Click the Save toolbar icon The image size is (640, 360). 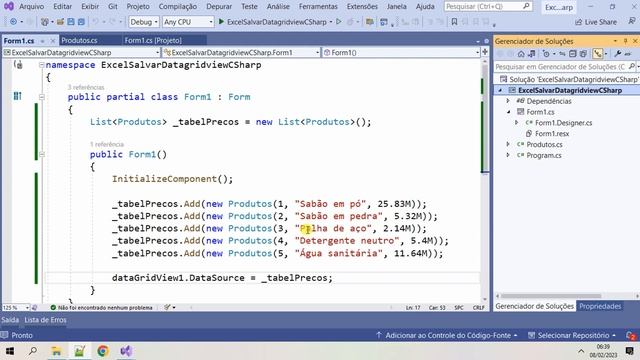[71, 22]
